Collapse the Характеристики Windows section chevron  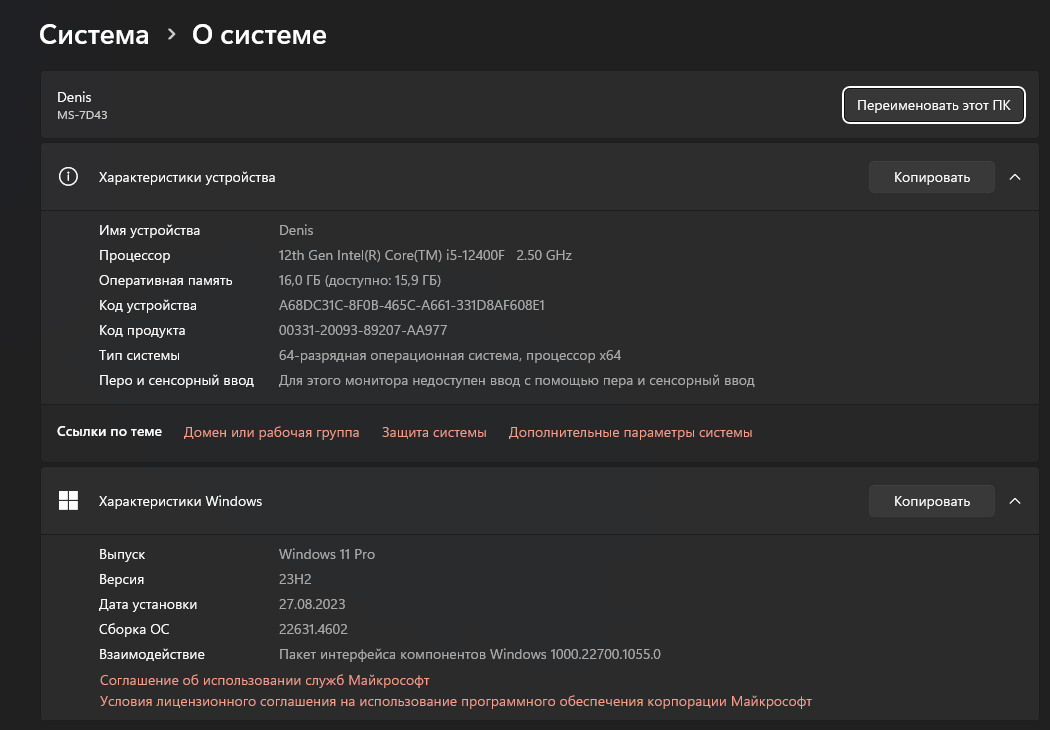coord(1015,501)
